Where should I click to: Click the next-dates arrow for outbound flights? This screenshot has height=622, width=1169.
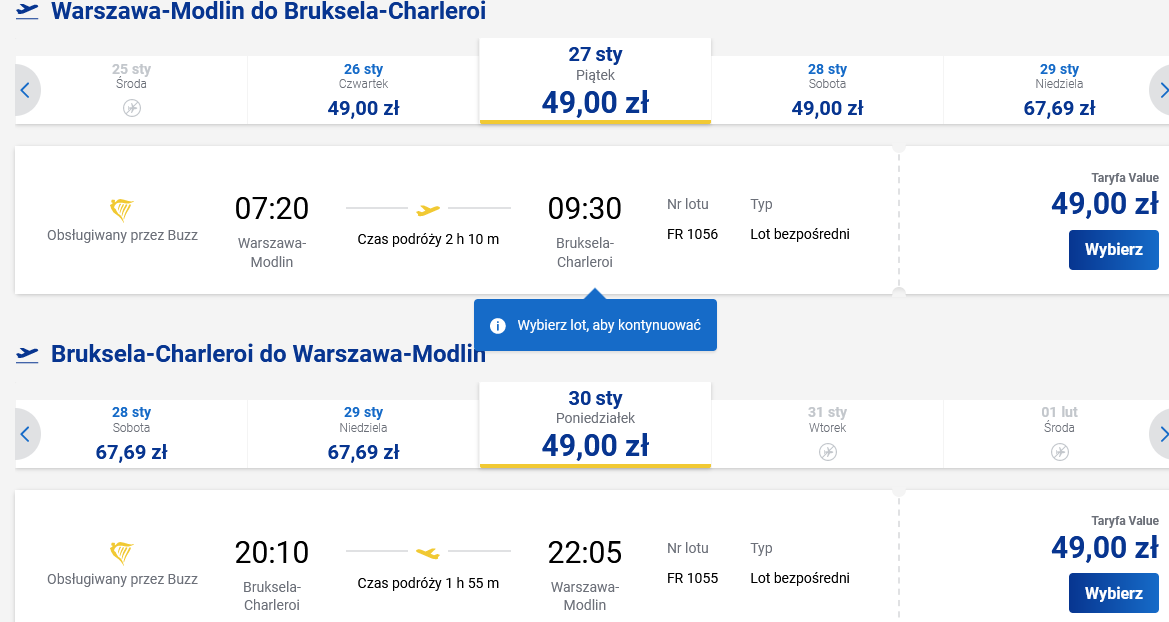point(1160,90)
